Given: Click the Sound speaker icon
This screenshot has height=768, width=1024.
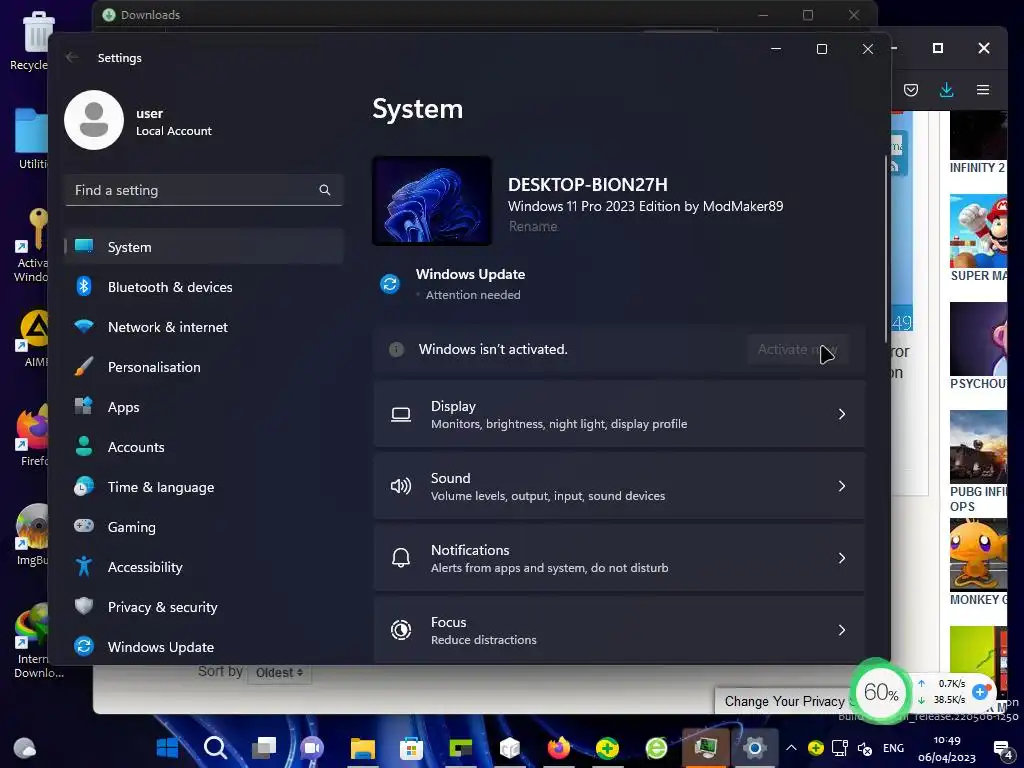Looking at the screenshot, I should tap(401, 486).
